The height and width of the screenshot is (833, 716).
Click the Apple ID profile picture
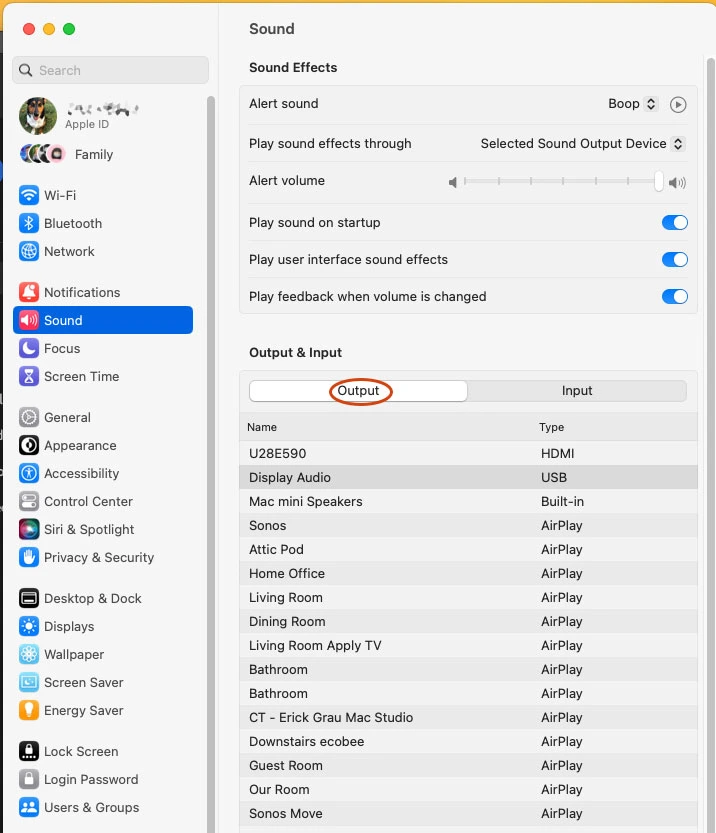[38, 116]
